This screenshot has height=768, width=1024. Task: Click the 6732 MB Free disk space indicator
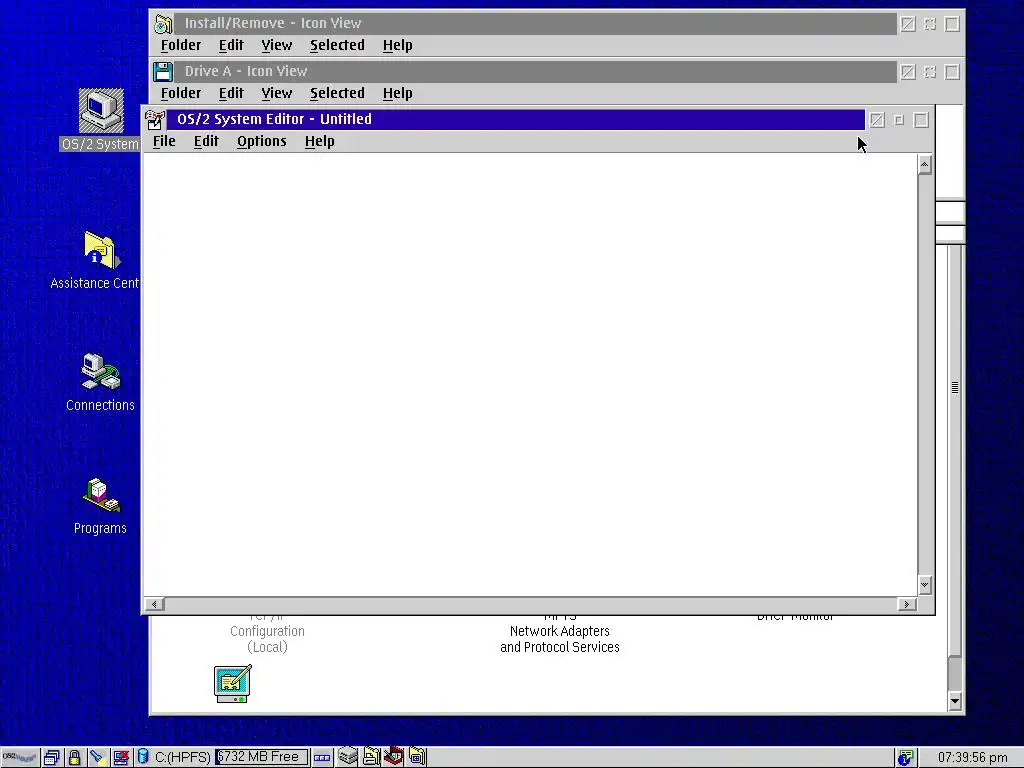[x=261, y=757]
